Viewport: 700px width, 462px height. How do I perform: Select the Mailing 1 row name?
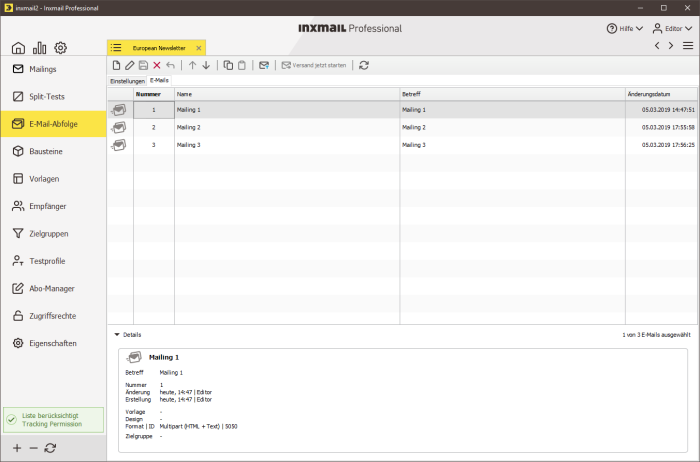point(188,110)
